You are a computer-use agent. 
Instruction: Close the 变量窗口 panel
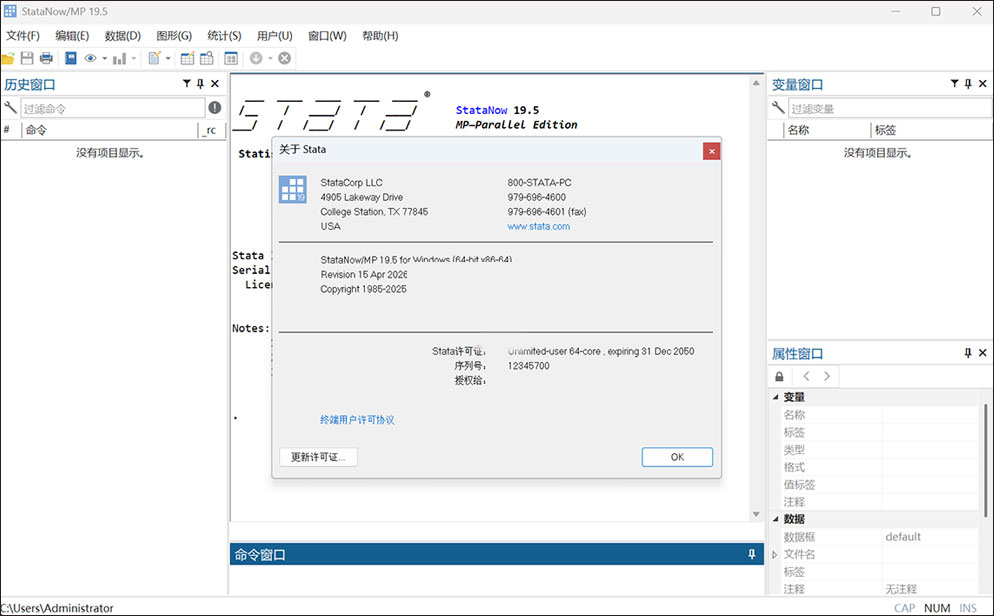(x=983, y=84)
